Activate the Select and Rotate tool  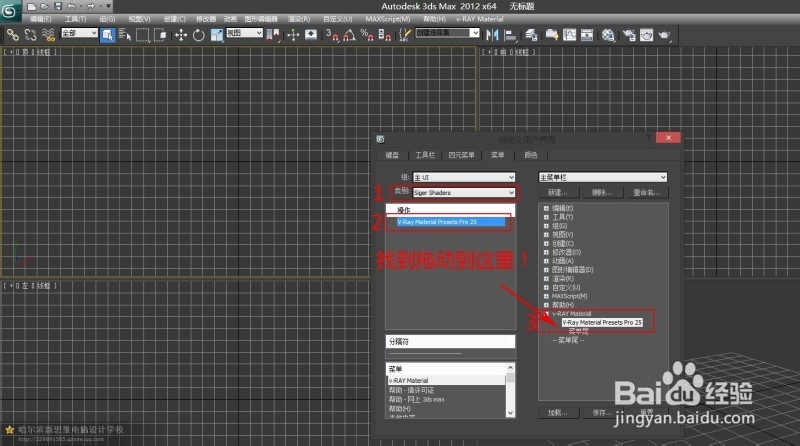(199, 34)
